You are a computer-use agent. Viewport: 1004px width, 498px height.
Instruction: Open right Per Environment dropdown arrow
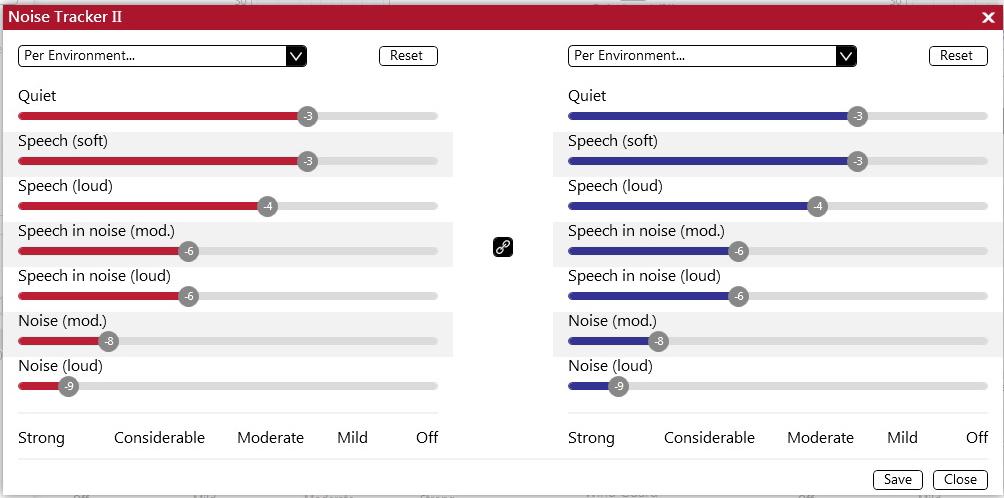coord(846,56)
